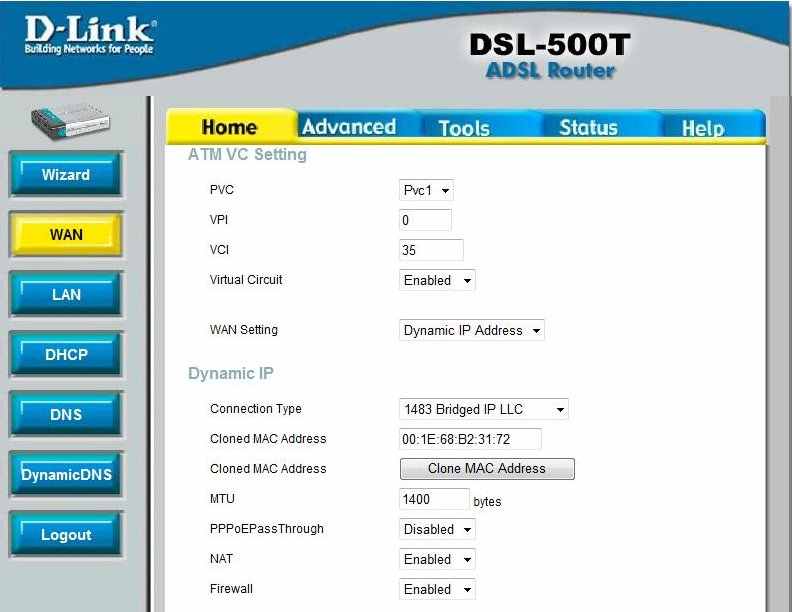Open the NAT dropdown
792x612 pixels.
tap(437, 559)
